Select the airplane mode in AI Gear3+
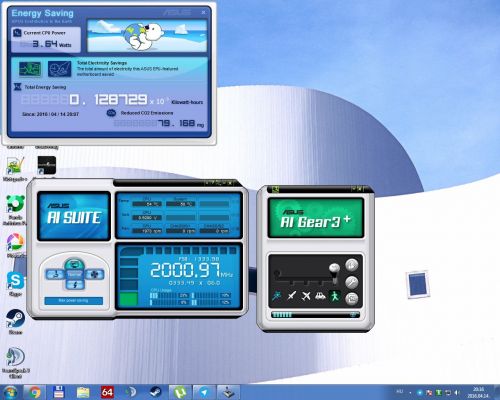The width and height of the screenshot is (500, 400). [306, 296]
